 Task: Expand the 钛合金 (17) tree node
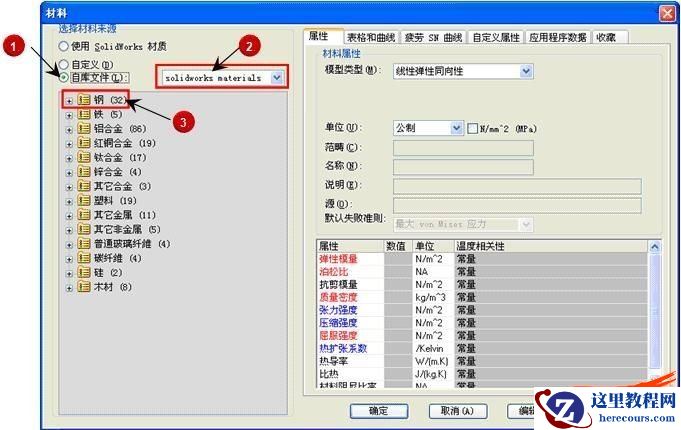pyautogui.click(x=69, y=159)
